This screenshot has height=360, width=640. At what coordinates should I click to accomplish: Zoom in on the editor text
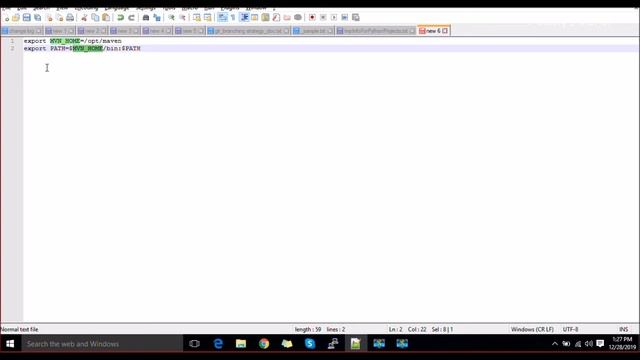tap(171, 18)
